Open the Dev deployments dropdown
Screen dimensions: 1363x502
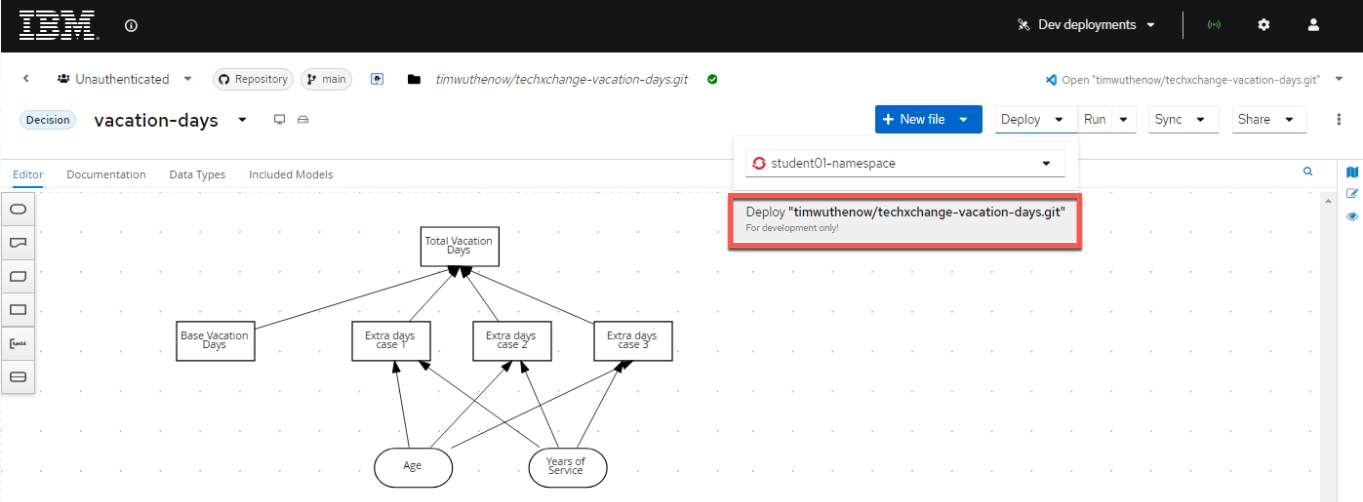click(1086, 25)
